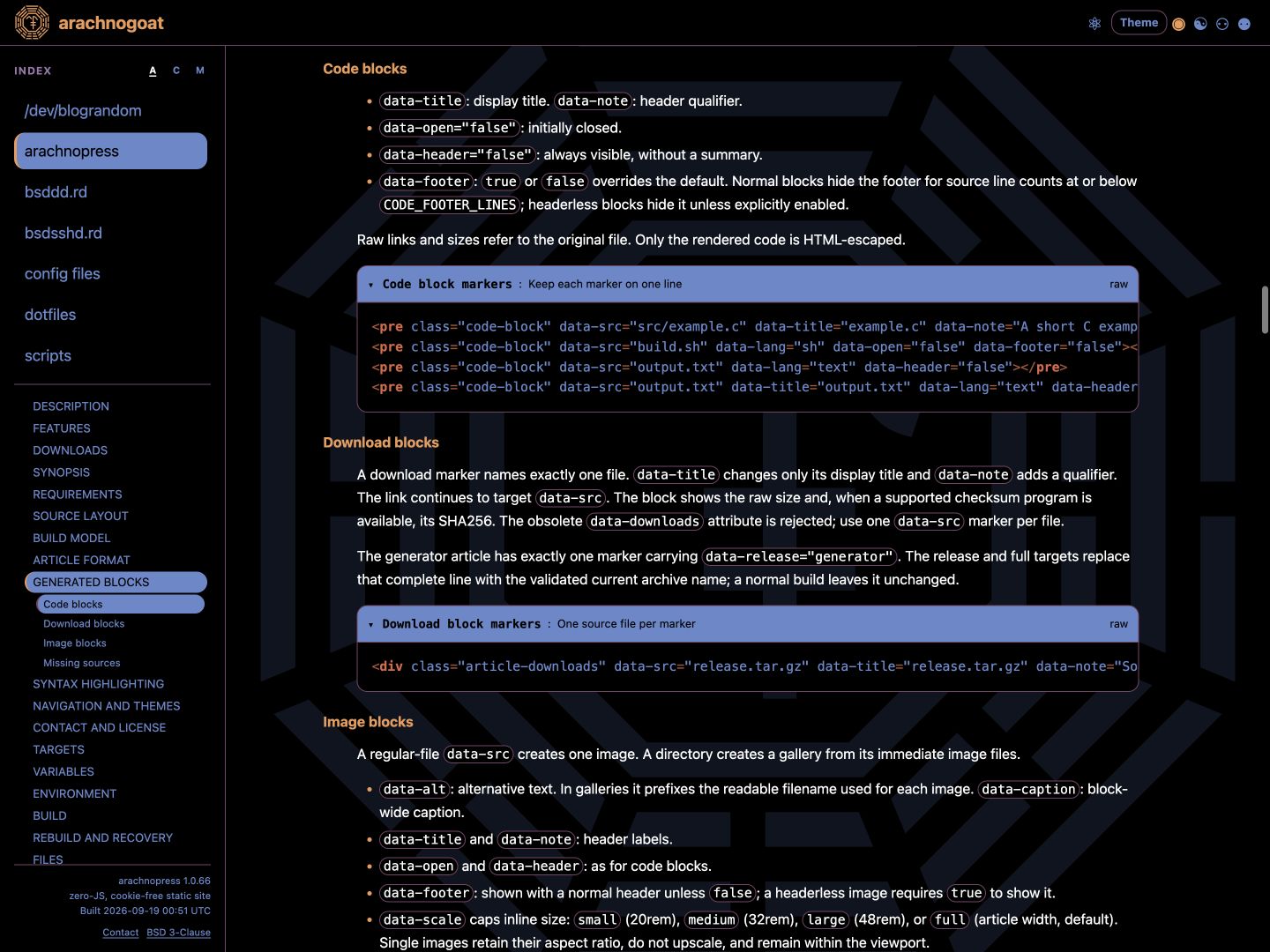
Task: Collapse the Download block markers triangle
Action: (x=370, y=624)
